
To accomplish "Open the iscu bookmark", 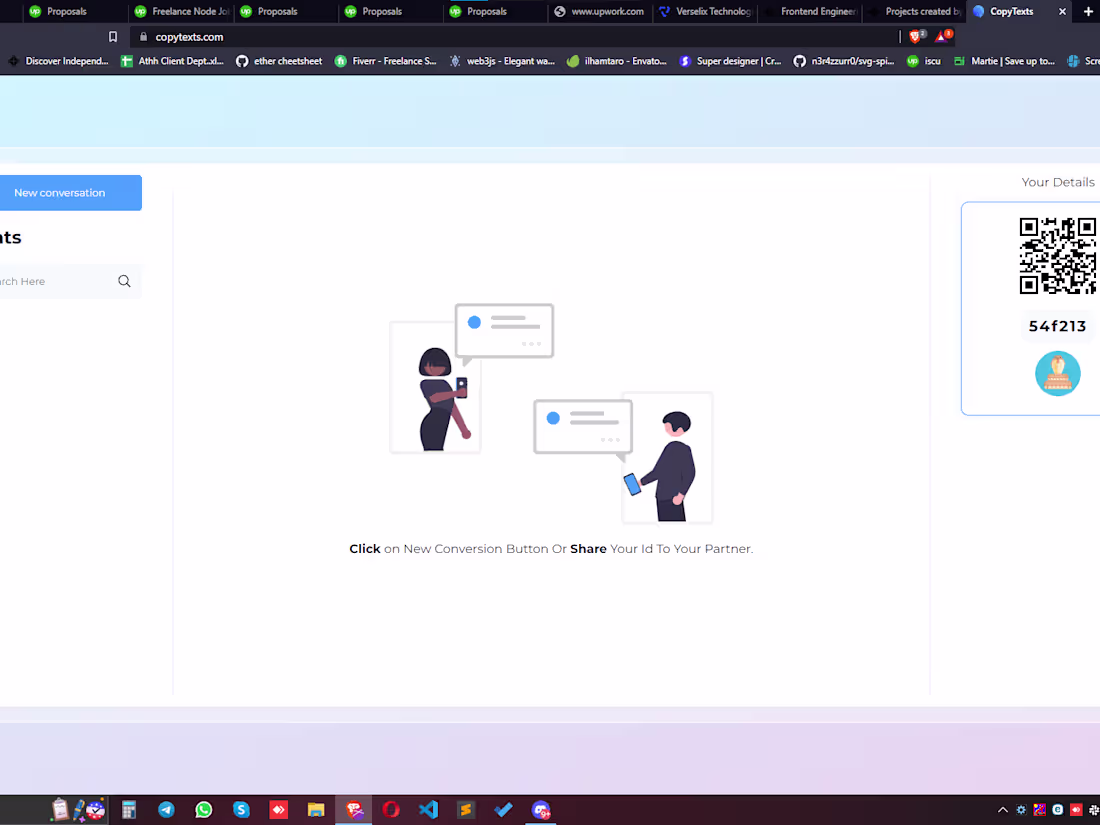I will tap(924, 61).
